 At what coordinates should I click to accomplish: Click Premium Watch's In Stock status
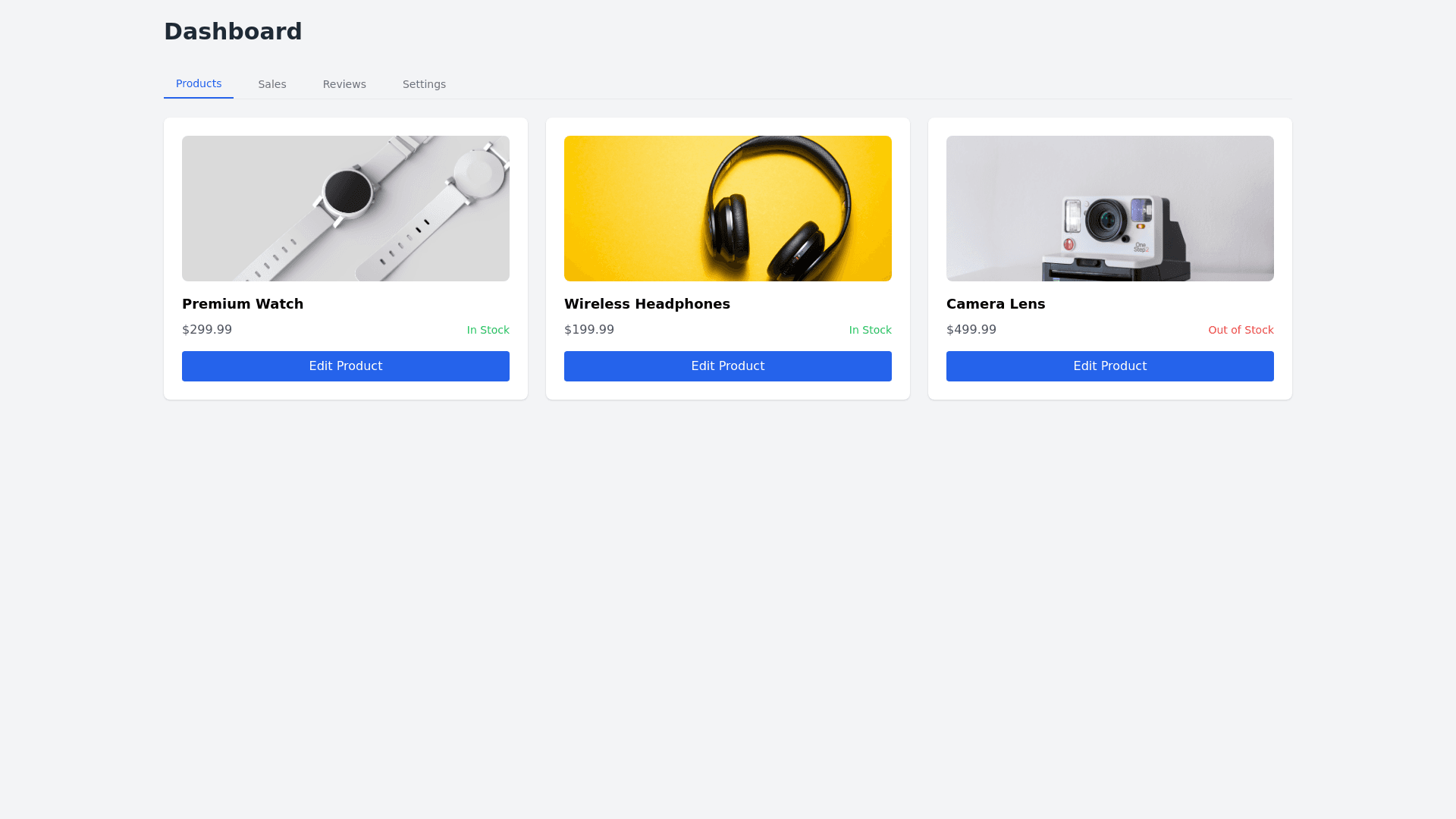click(488, 330)
